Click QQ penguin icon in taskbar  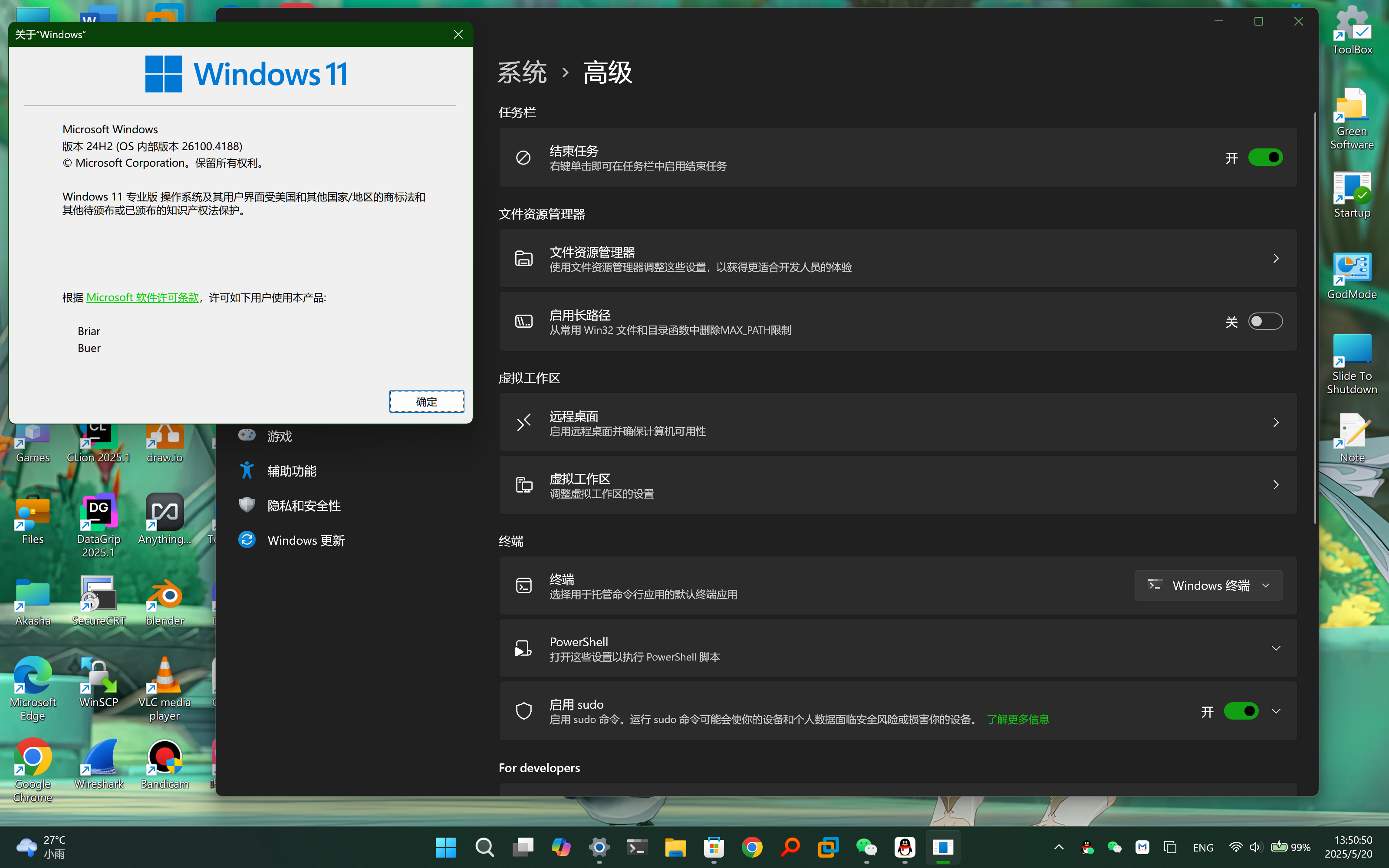(905, 847)
